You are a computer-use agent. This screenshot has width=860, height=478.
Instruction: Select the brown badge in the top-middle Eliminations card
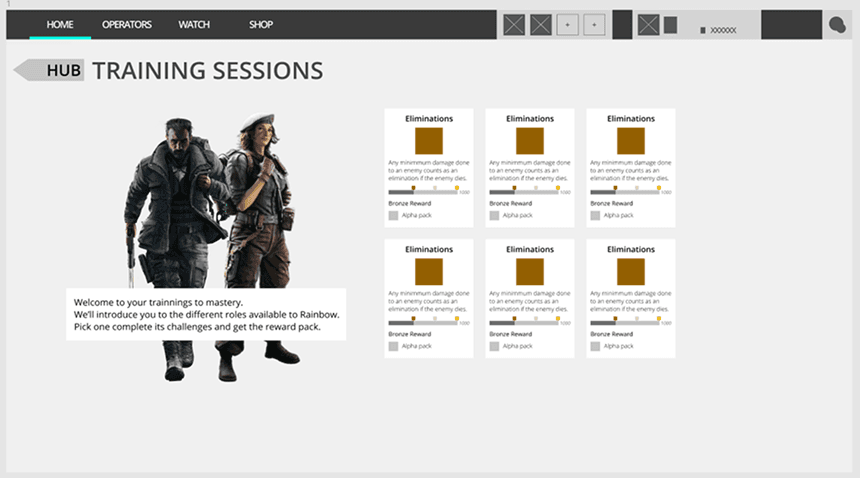click(x=530, y=141)
